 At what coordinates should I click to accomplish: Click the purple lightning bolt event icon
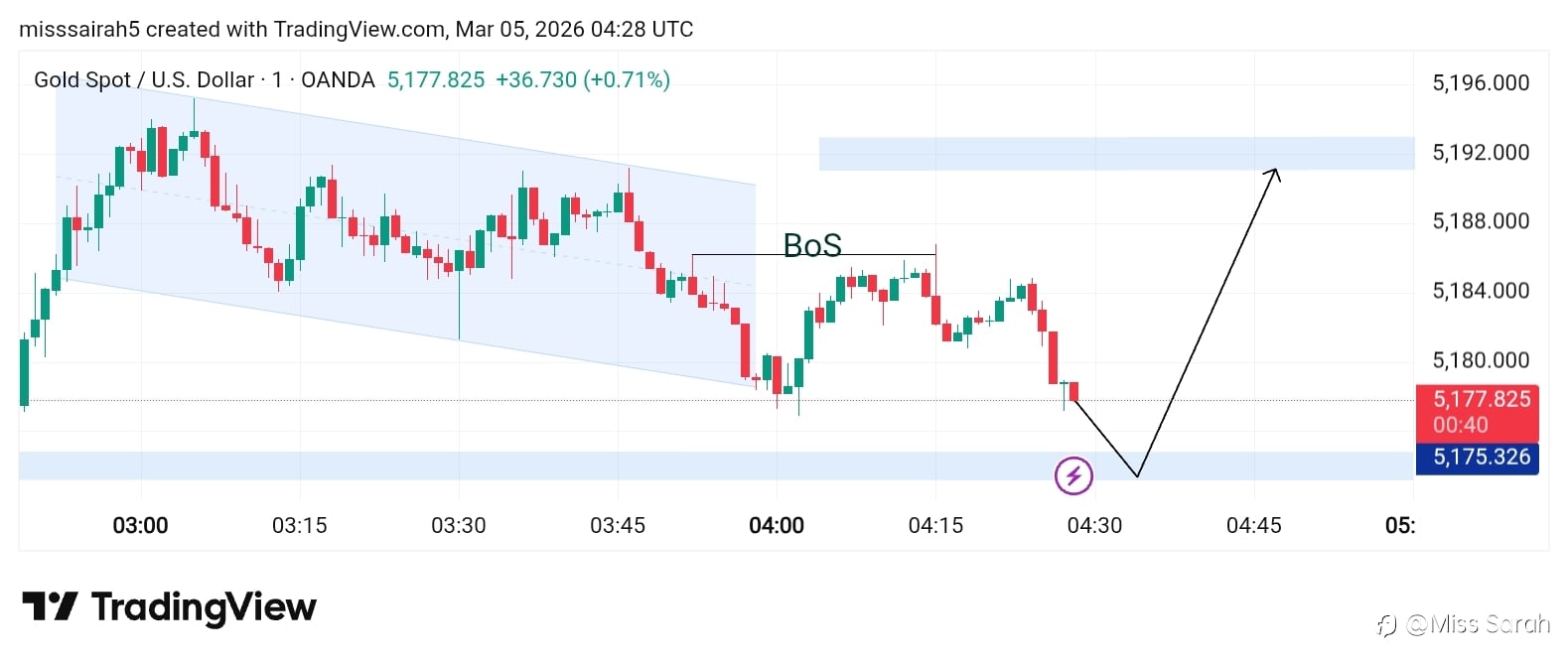1073,475
